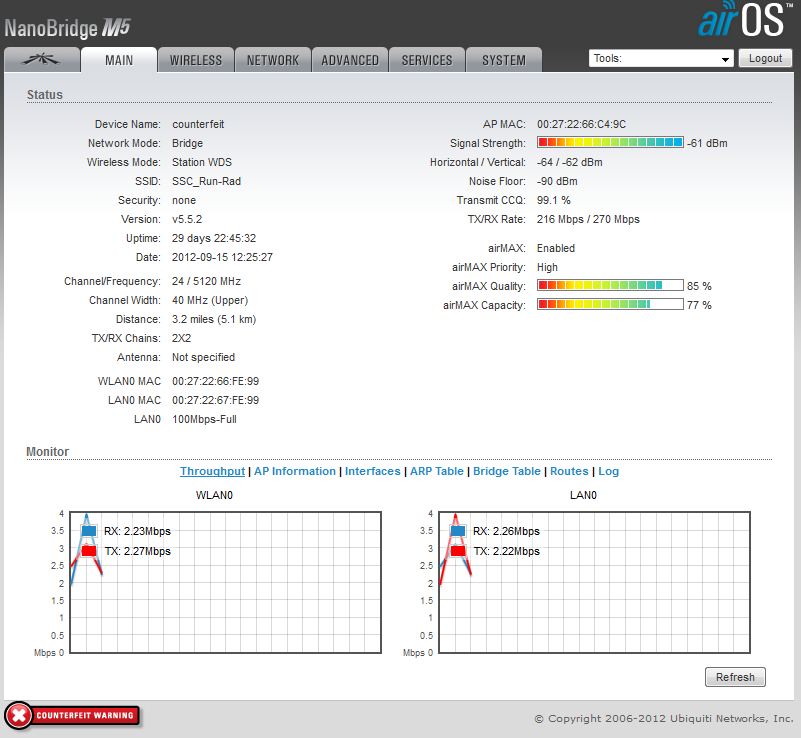Image resolution: width=801 pixels, height=738 pixels.
Task: Click the Signal Strength bar
Action: (x=610, y=142)
